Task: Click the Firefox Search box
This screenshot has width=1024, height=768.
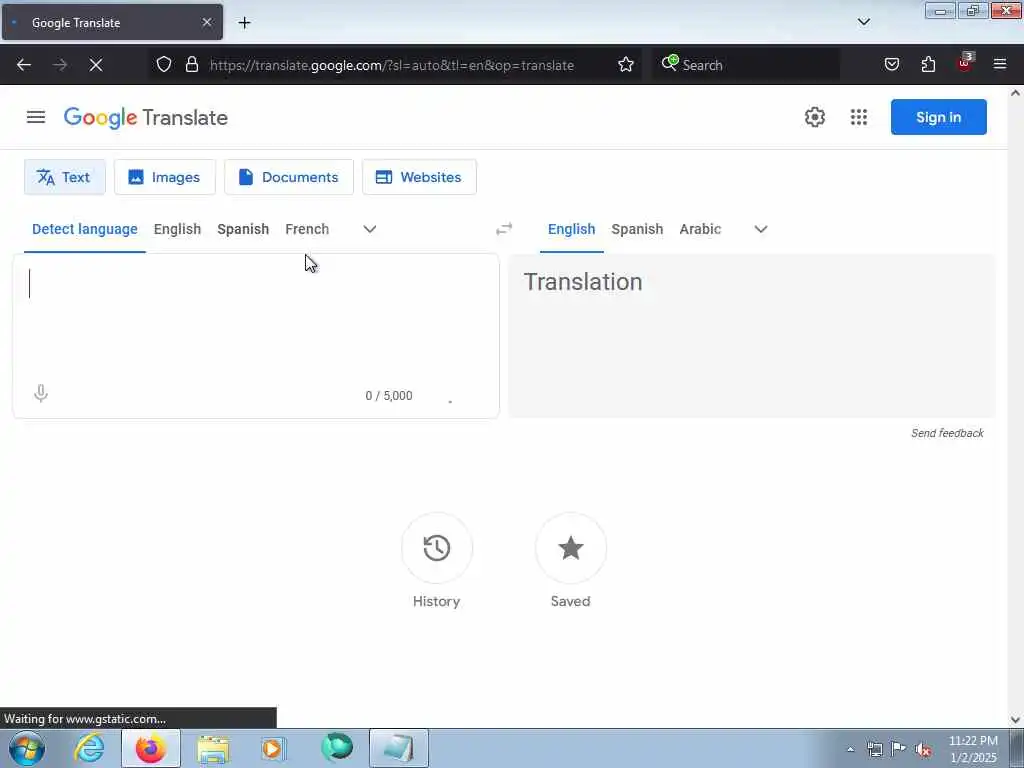Action: point(746,65)
